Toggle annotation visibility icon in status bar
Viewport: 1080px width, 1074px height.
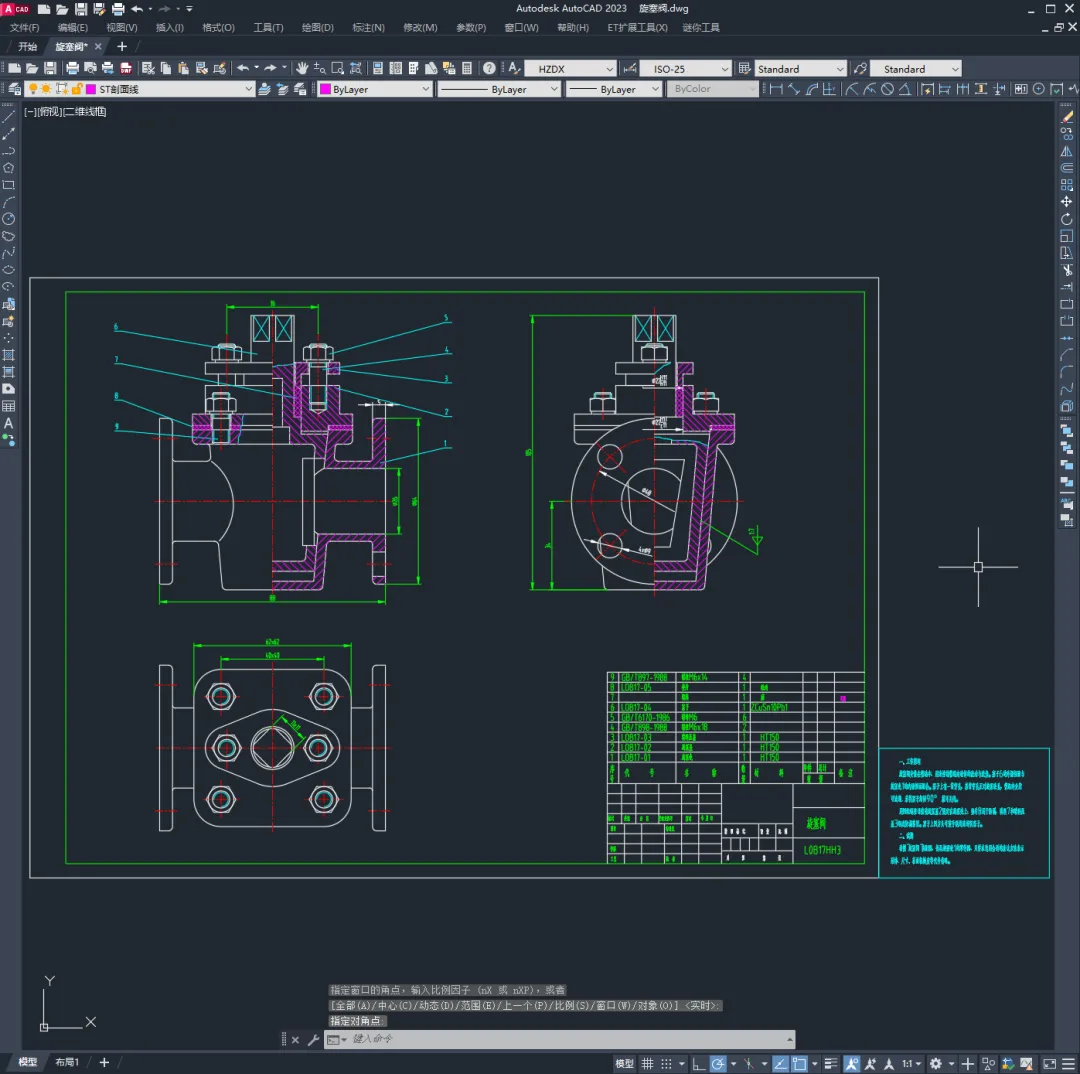[x=853, y=1063]
